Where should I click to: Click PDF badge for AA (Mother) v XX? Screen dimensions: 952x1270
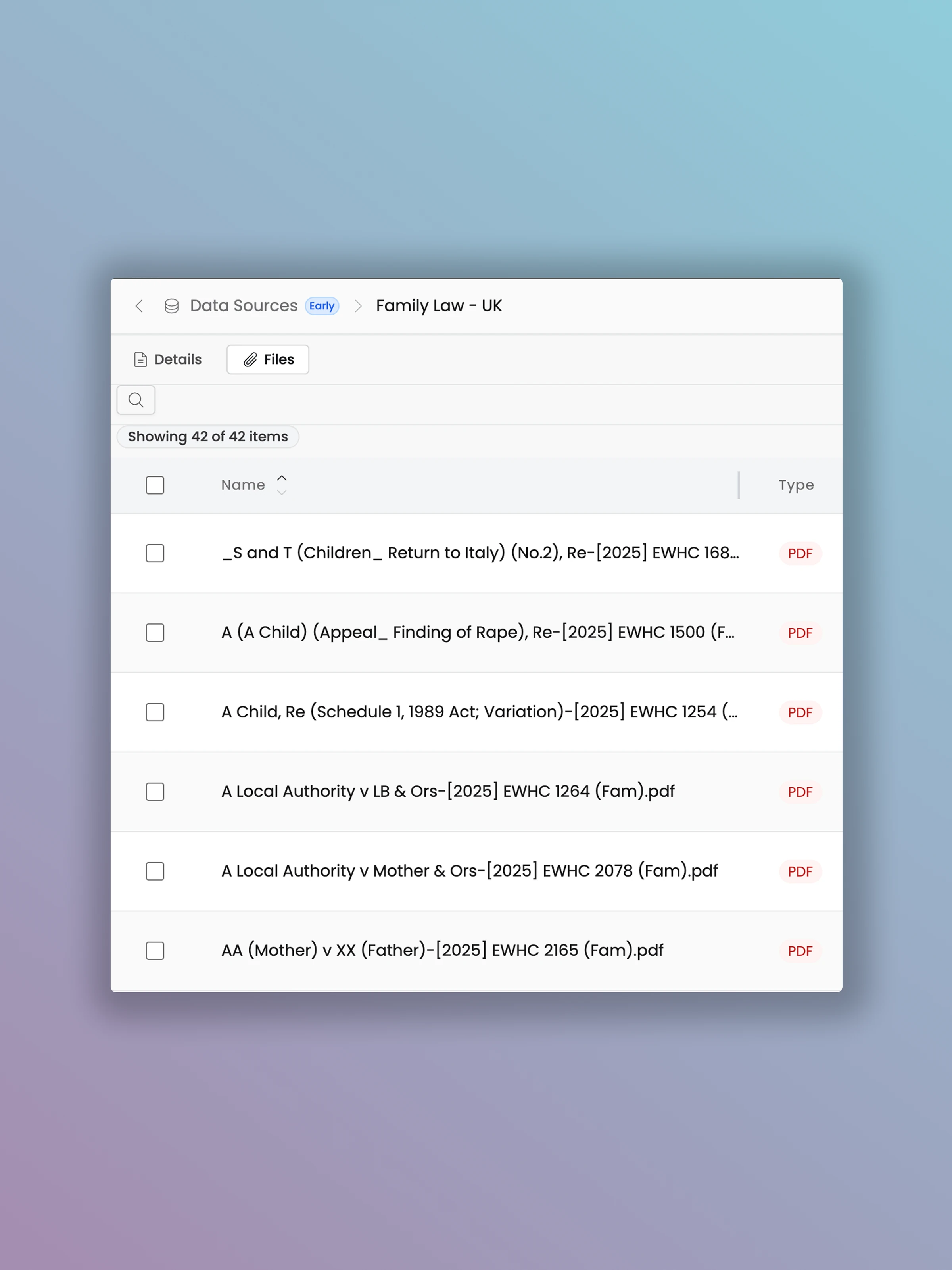800,952
